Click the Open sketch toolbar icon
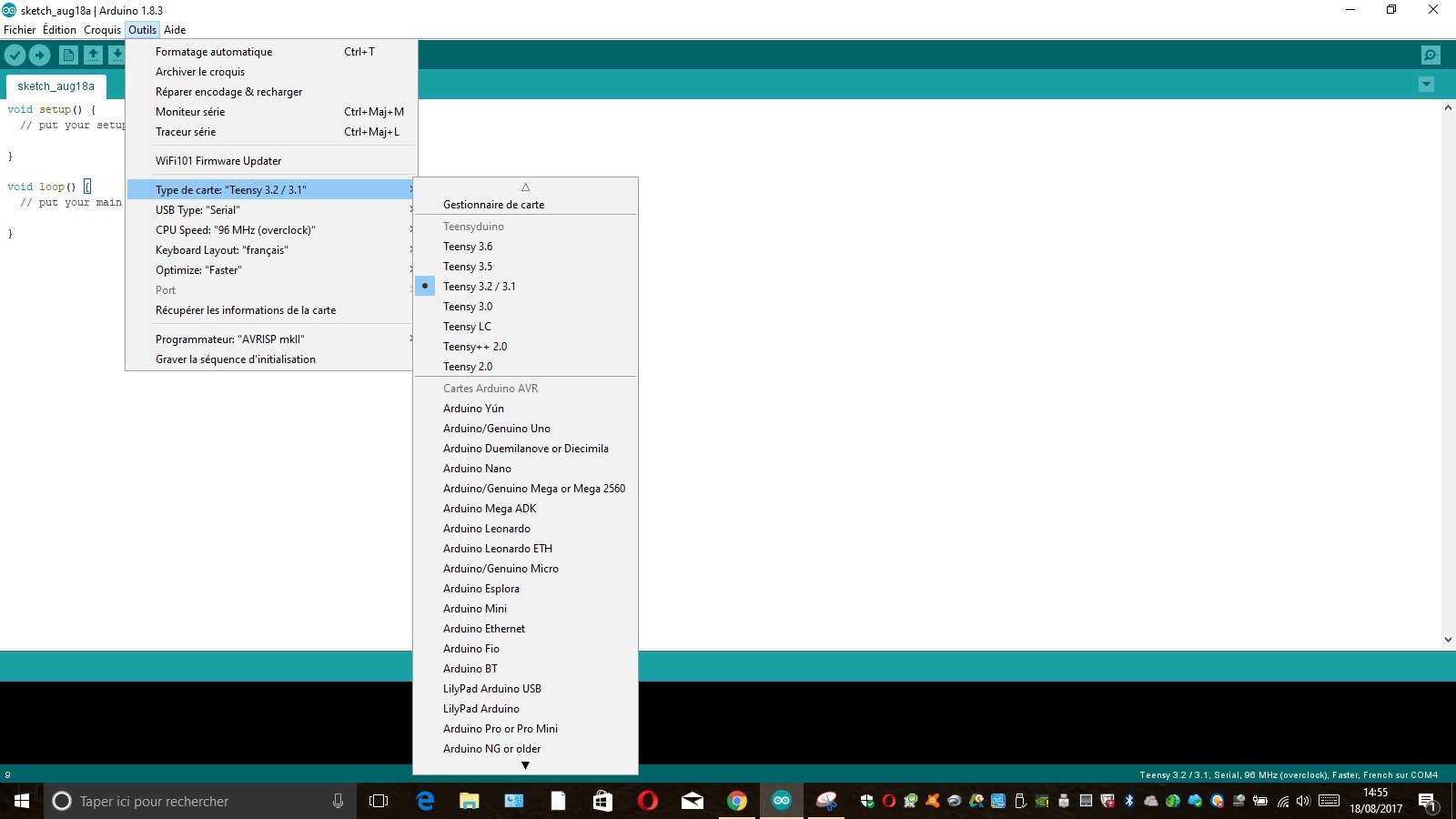Image resolution: width=1456 pixels, height=819 pixels. [x=93, y=56]
